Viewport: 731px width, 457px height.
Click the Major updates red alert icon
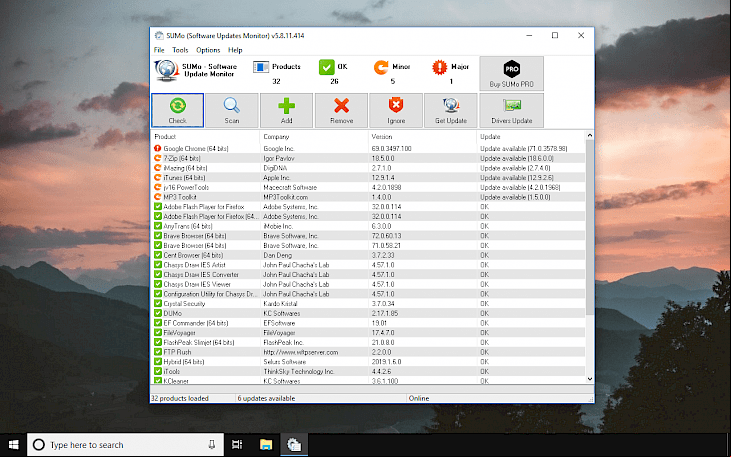point(439,67)
